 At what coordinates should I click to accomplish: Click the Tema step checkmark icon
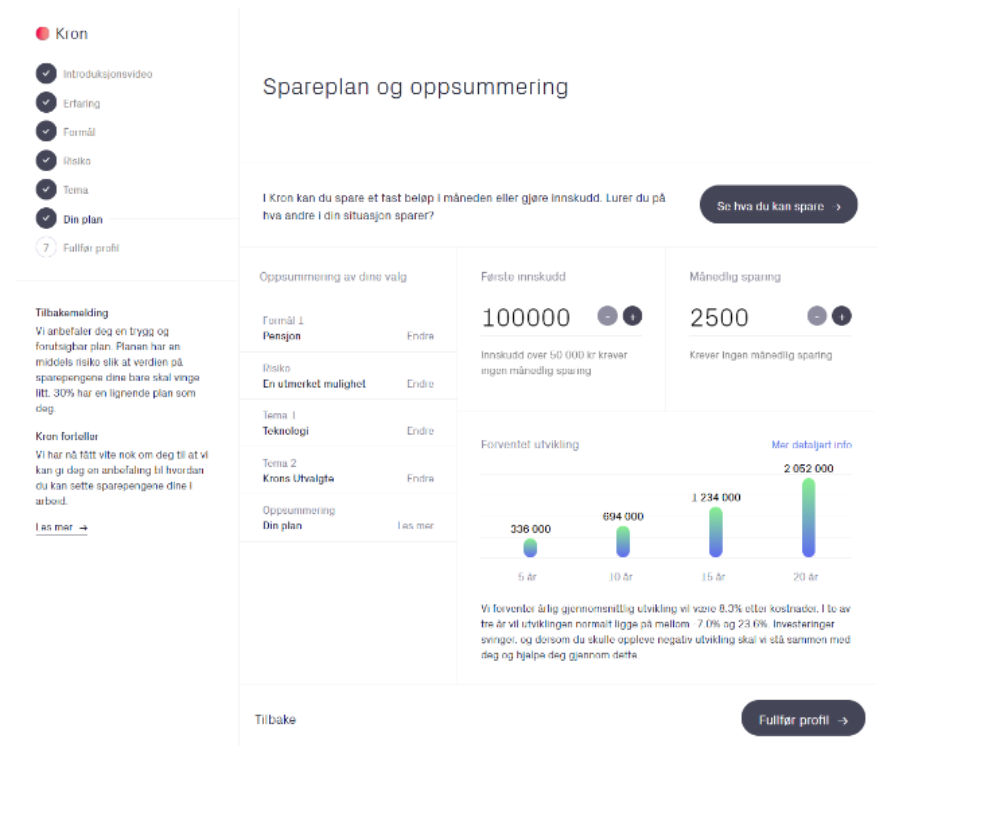[46, 189]
